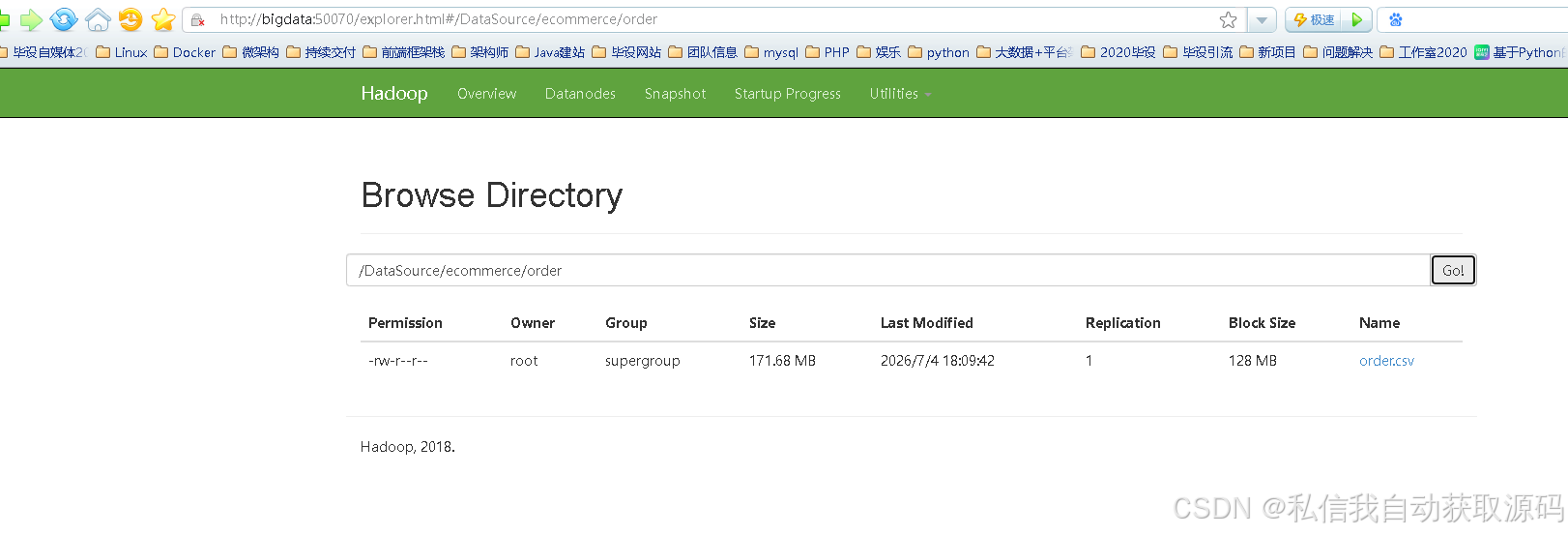1568x535 pixels.
Task: Click the green play arrow next to 极速
Action: point(1357,19)
